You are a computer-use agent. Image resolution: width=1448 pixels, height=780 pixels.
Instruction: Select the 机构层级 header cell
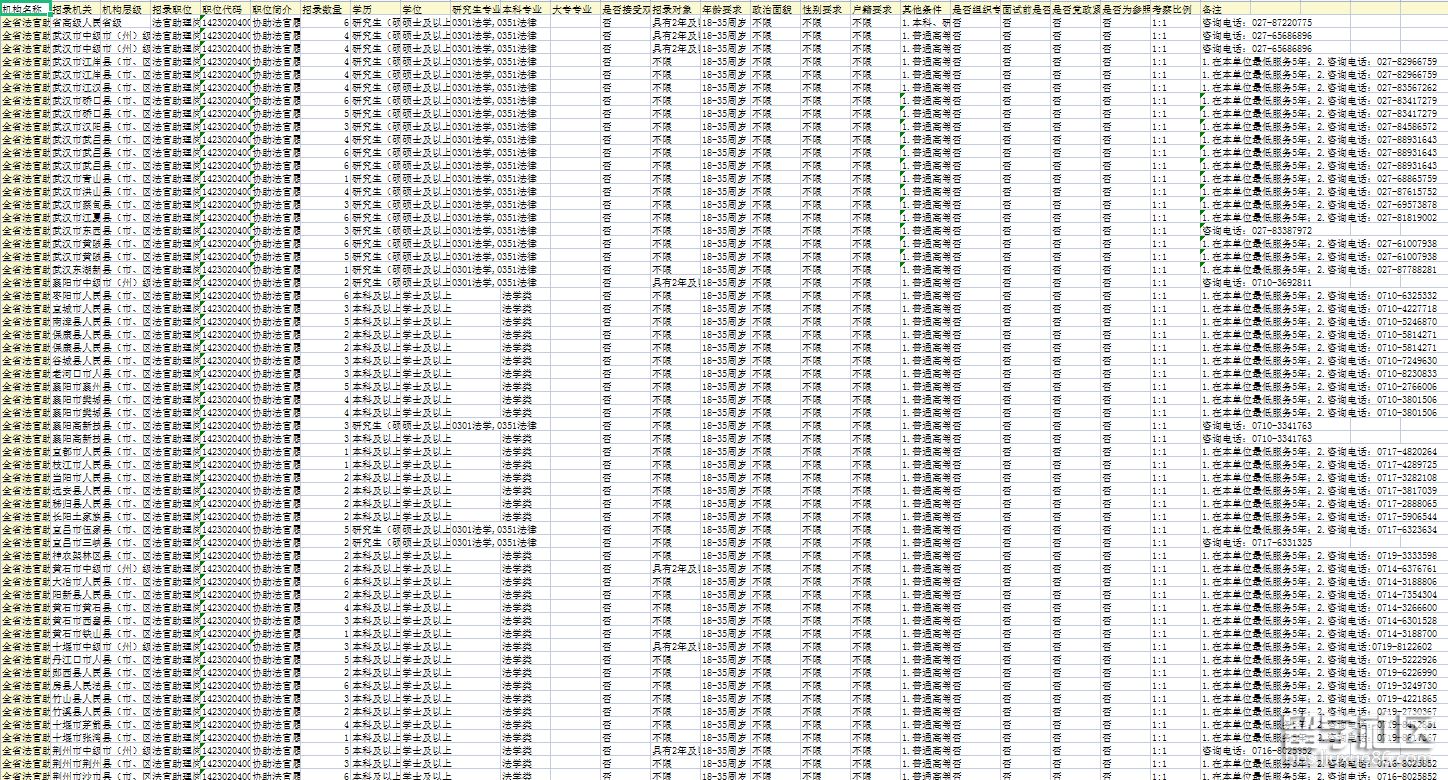tap(125, 8)
